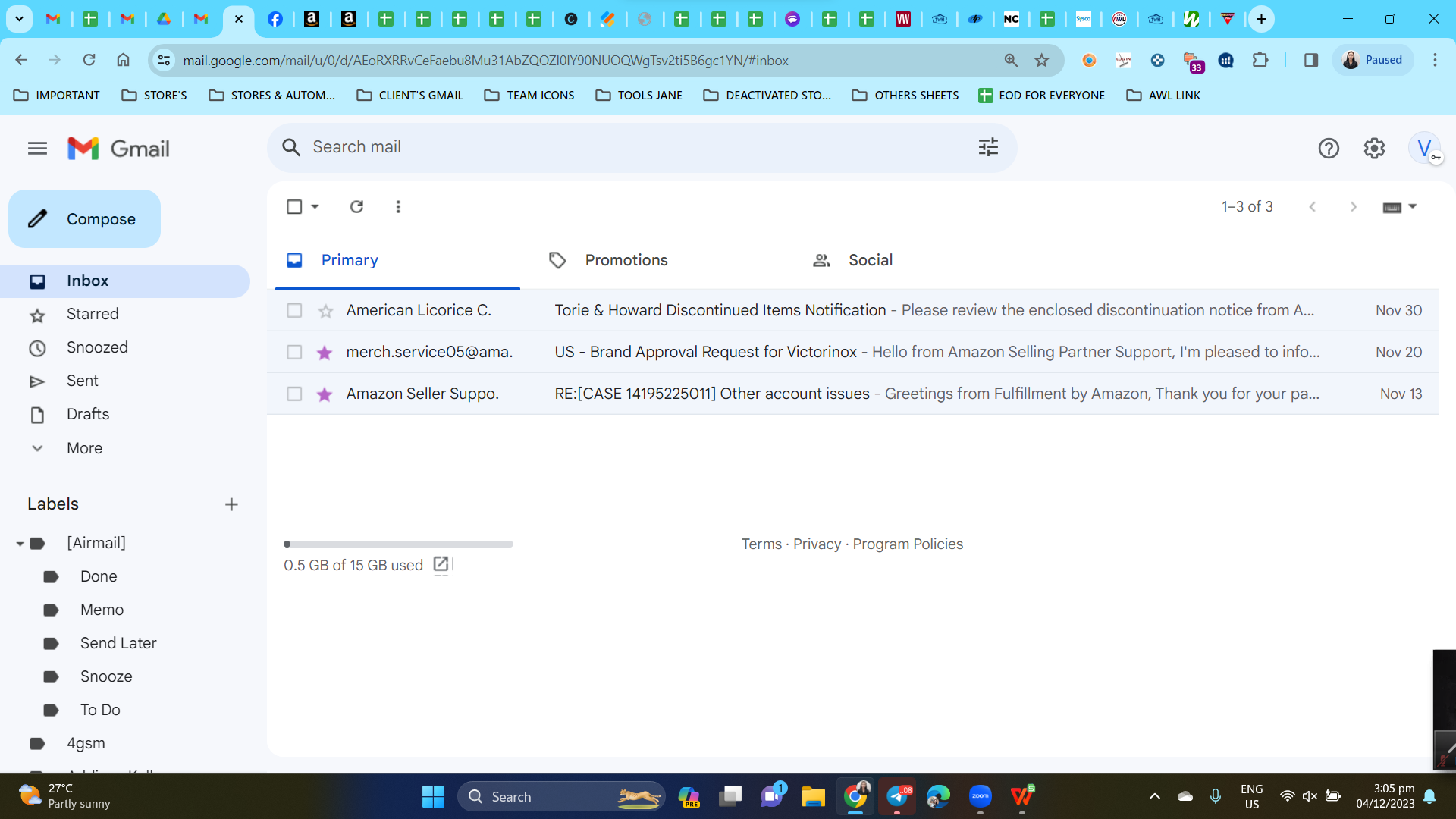Image resolution: width=1456 pixels, height=819 pixels.
Task: Open Zoom from the taskbar
Action: pos(981,796)
